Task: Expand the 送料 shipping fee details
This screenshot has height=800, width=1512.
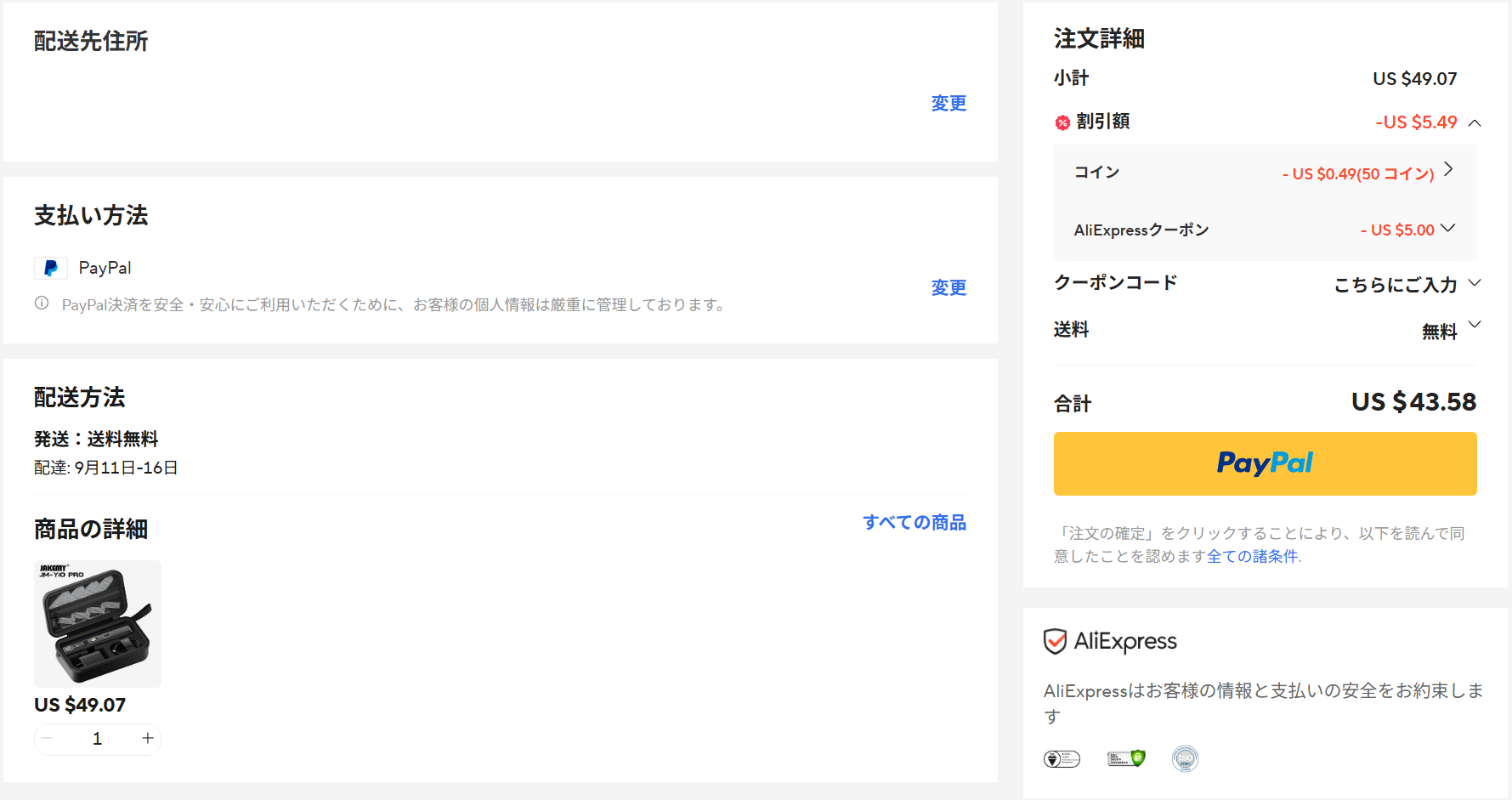Action: click(1475, 325)
